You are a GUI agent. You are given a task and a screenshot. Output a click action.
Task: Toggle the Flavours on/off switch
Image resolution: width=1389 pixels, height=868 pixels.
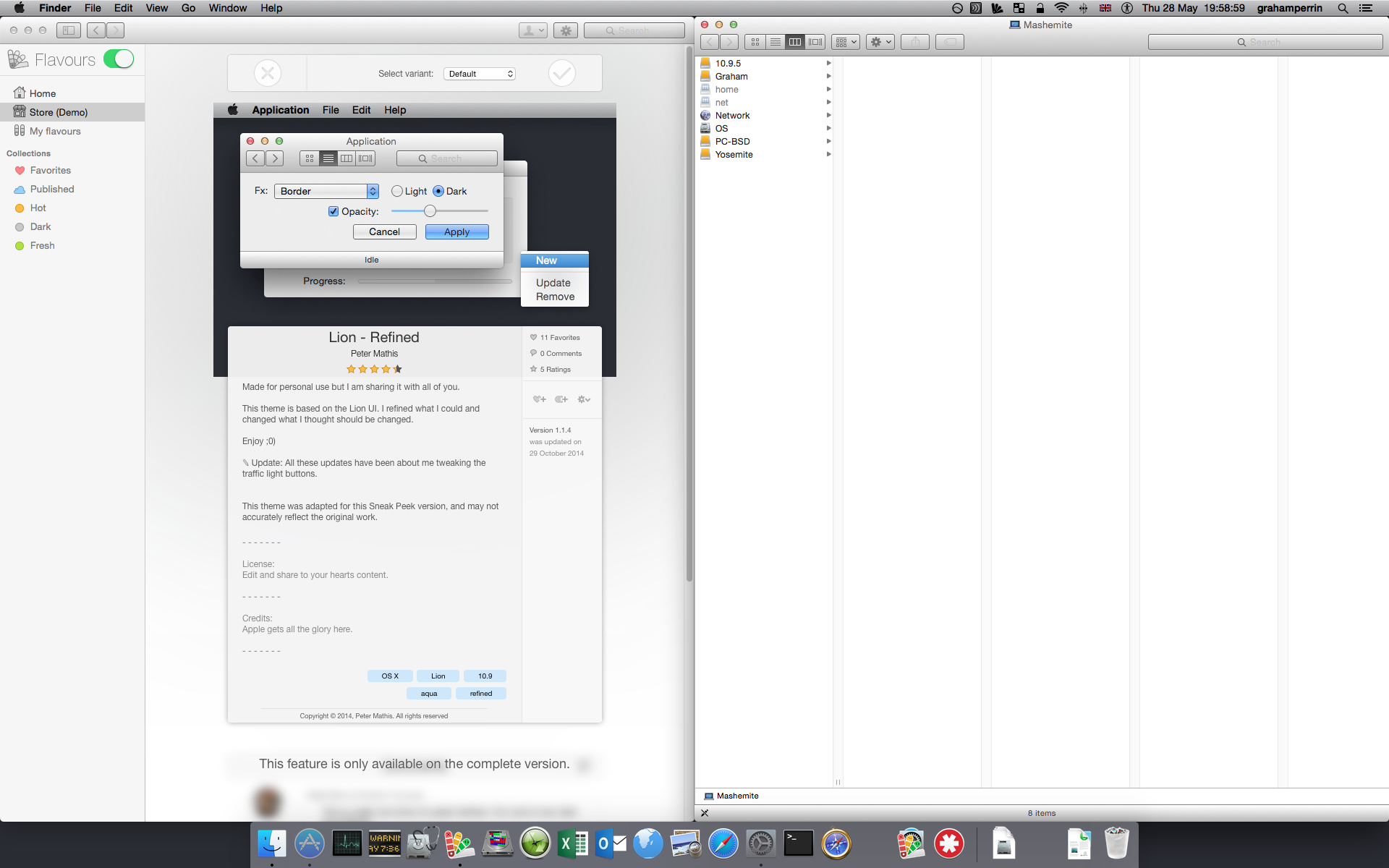(x=119, y=59)
